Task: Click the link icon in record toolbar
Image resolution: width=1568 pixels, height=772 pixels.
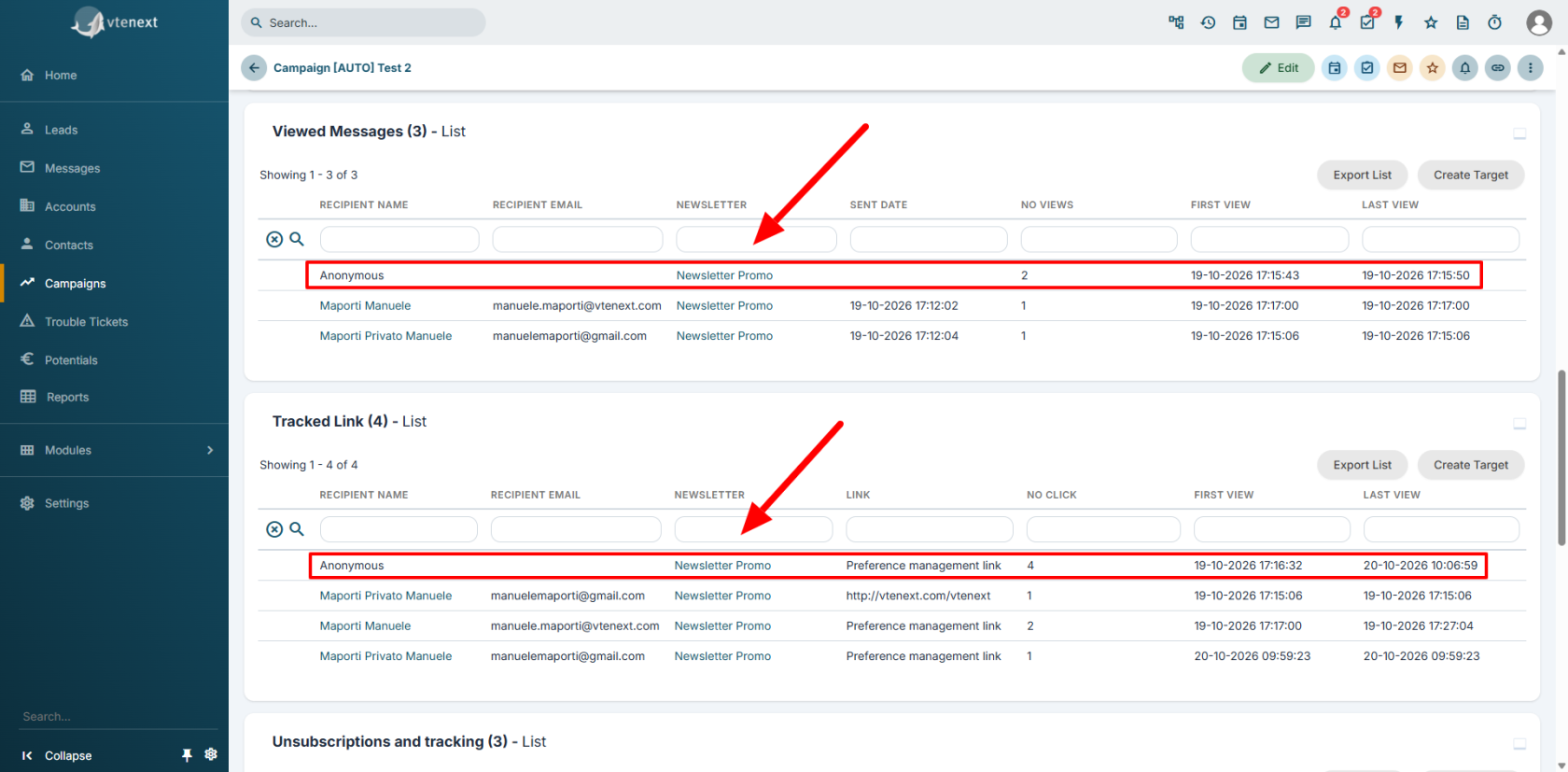Action: [x=1497, y=67]
